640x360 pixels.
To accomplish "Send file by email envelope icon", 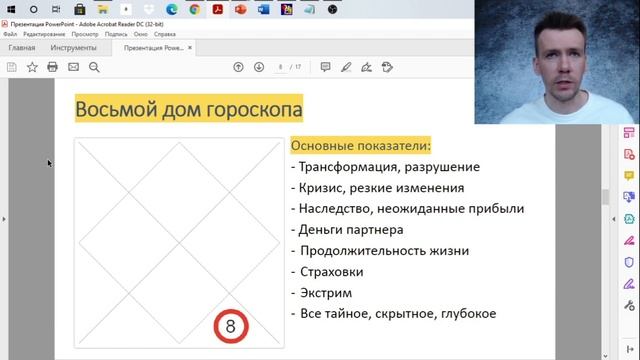I will [x=73, y=67].
